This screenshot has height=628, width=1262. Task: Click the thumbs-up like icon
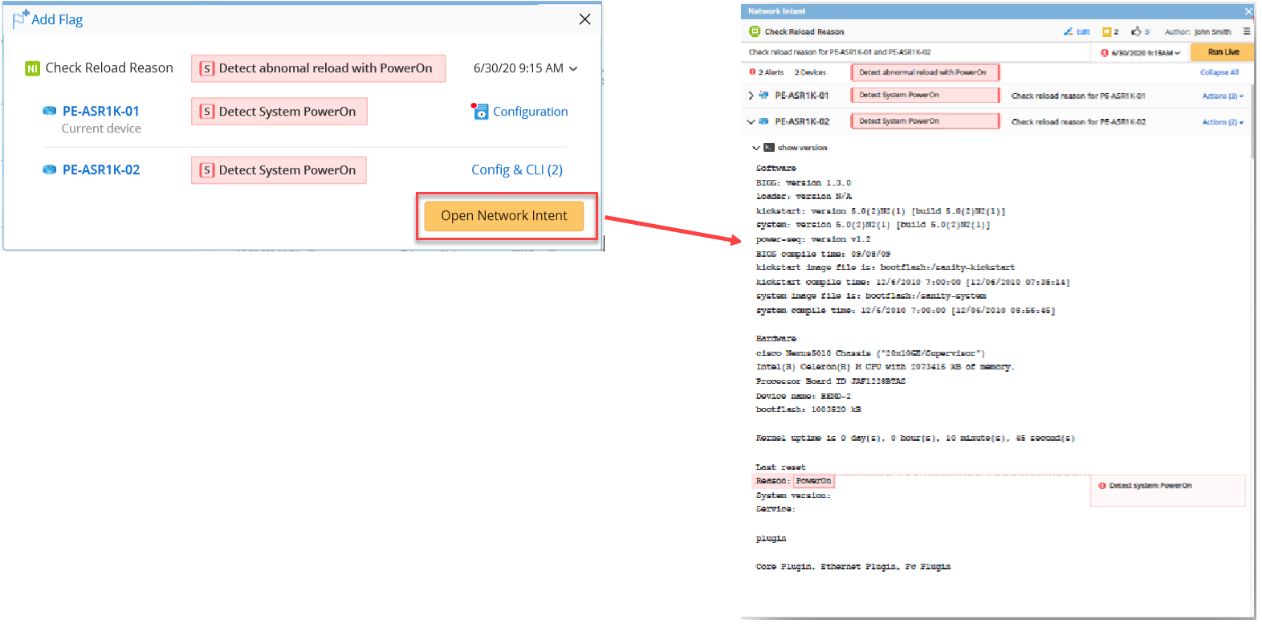point(1136,32)
